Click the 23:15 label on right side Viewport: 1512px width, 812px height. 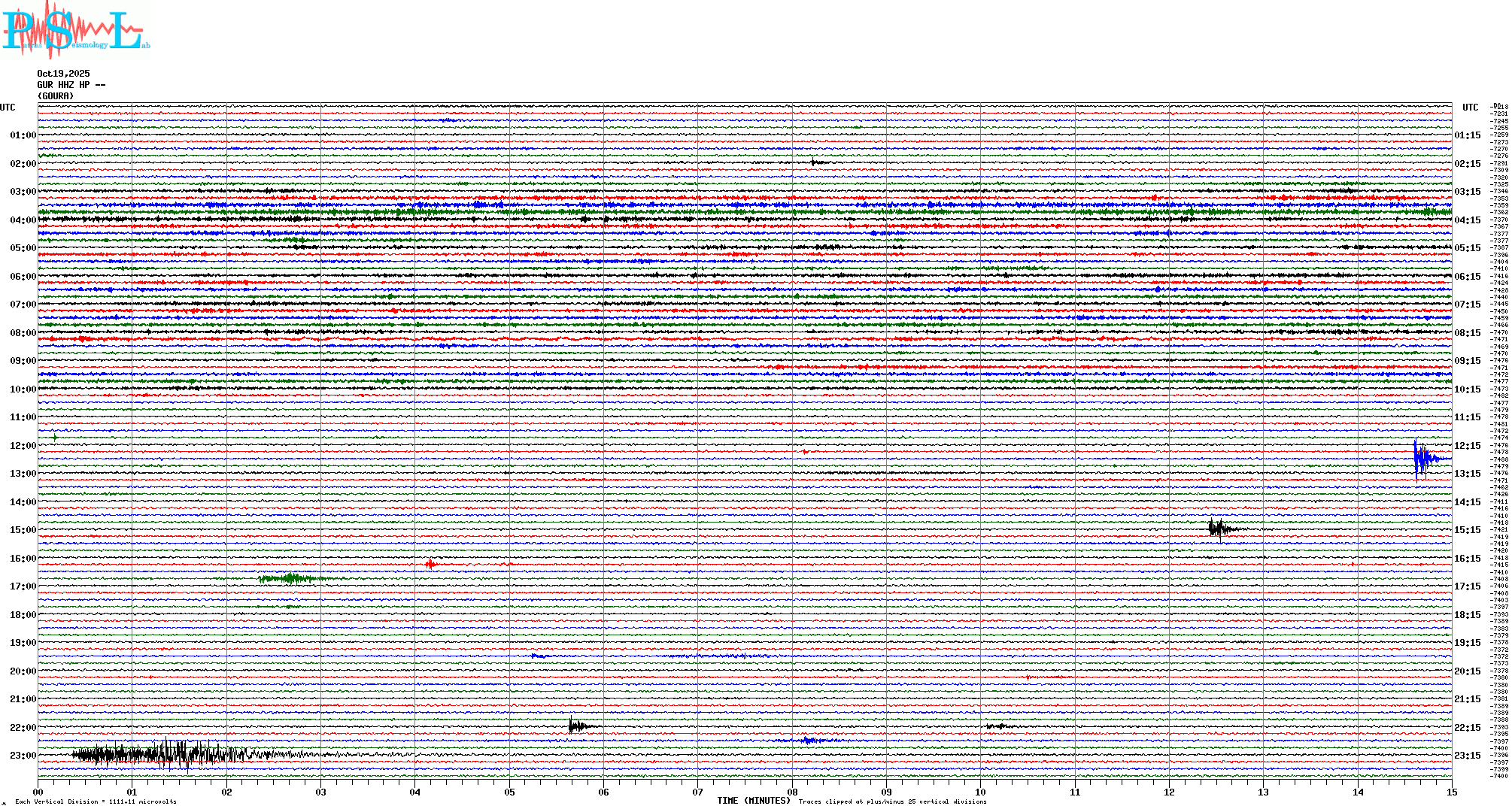point(1467,756)
